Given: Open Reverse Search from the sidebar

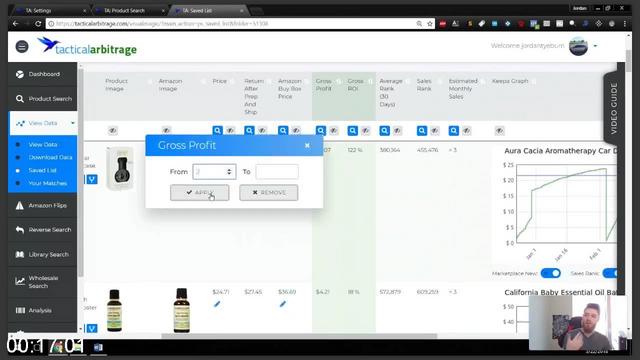Looking at the screenshot, I should pos(42,230).
